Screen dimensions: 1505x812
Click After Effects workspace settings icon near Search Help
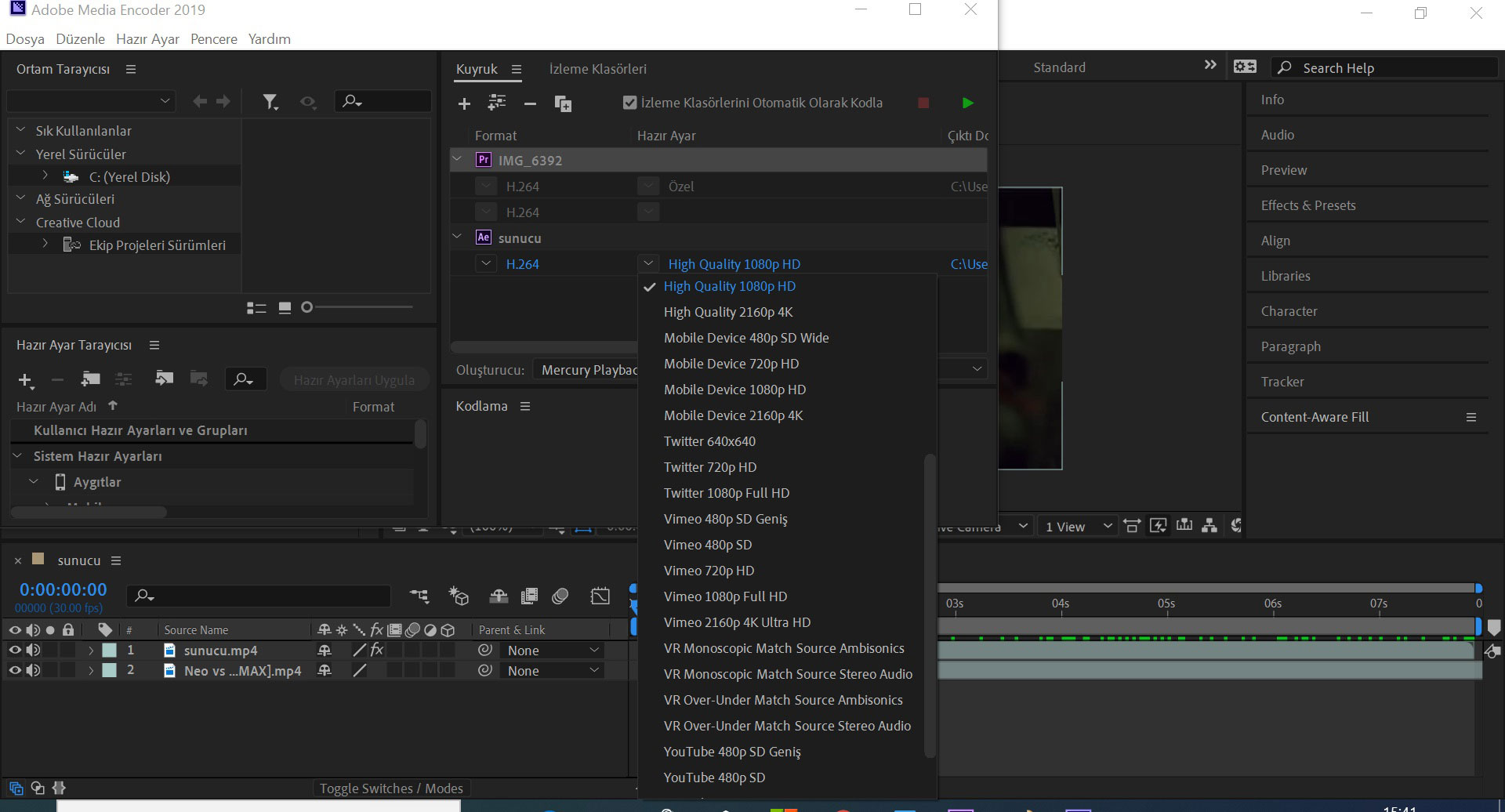click(x=1245, y=67)
